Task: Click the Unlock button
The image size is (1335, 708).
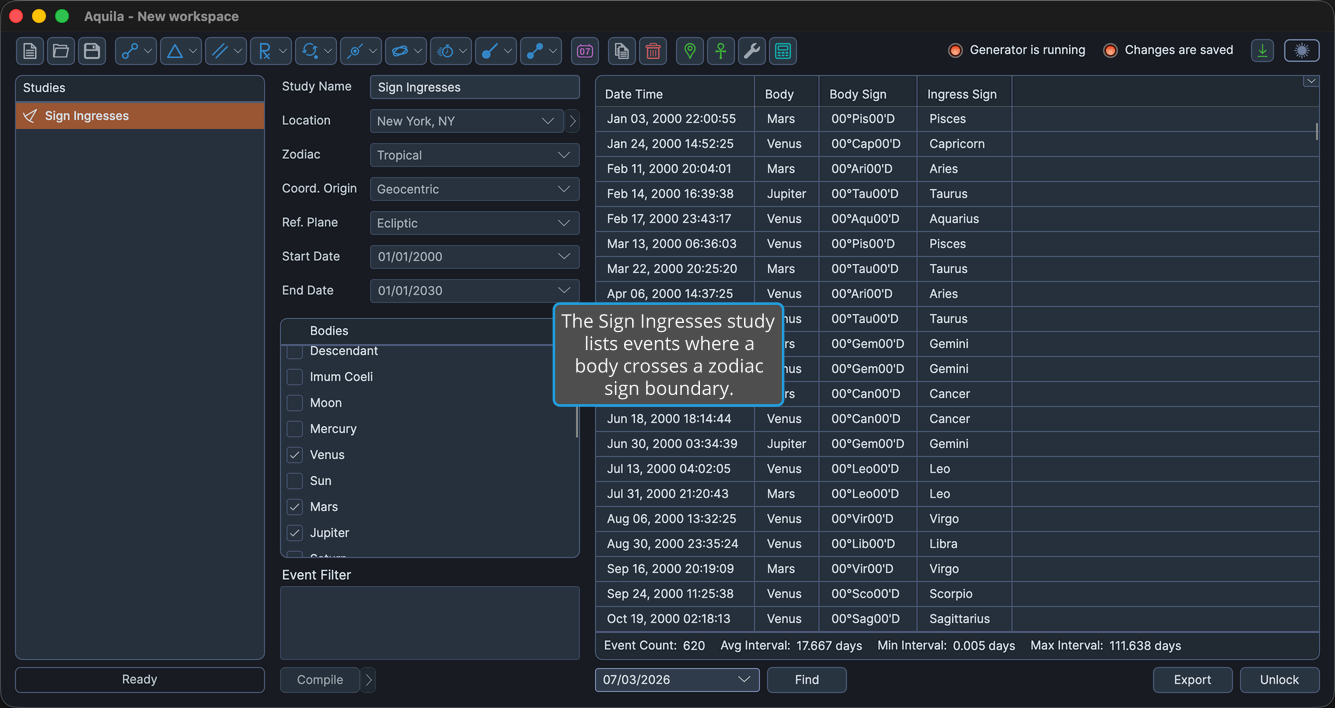Action: [1279, 680]
